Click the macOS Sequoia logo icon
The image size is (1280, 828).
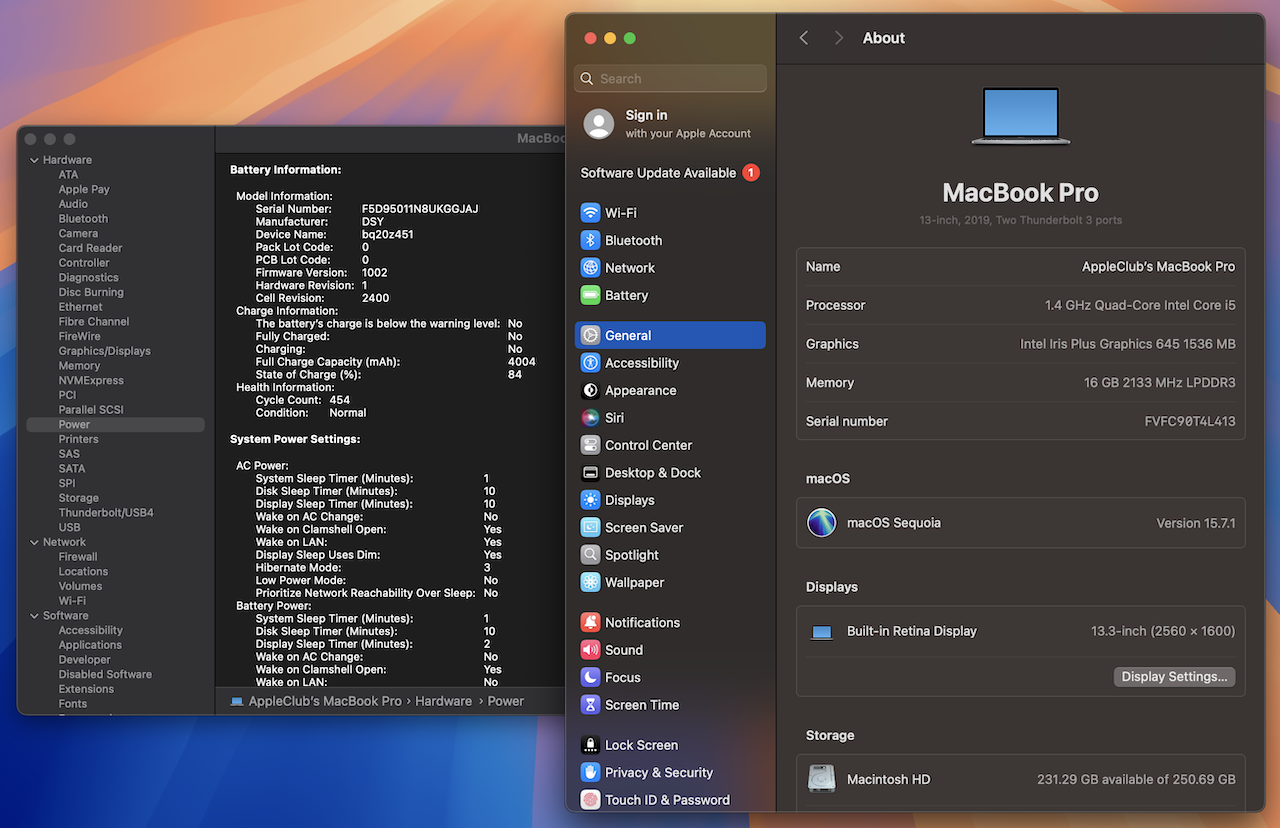(821, 523)
